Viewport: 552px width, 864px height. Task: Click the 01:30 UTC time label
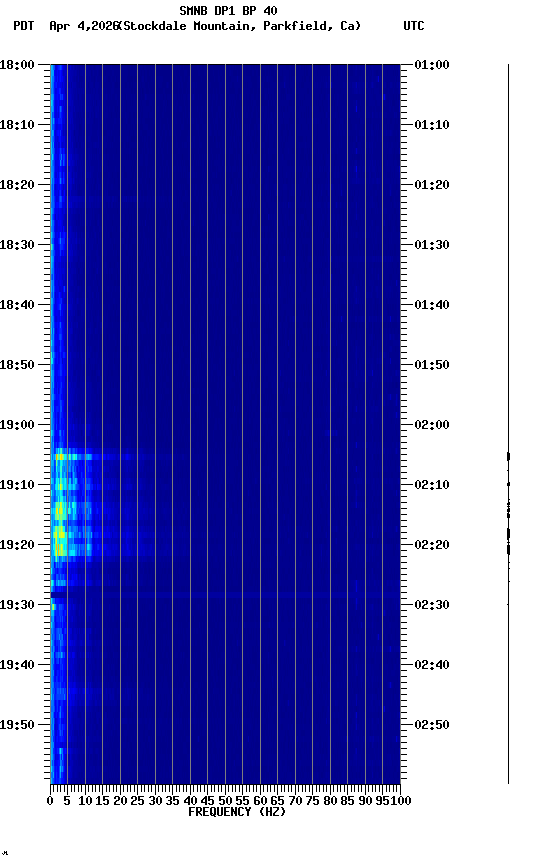coord(432,245)
